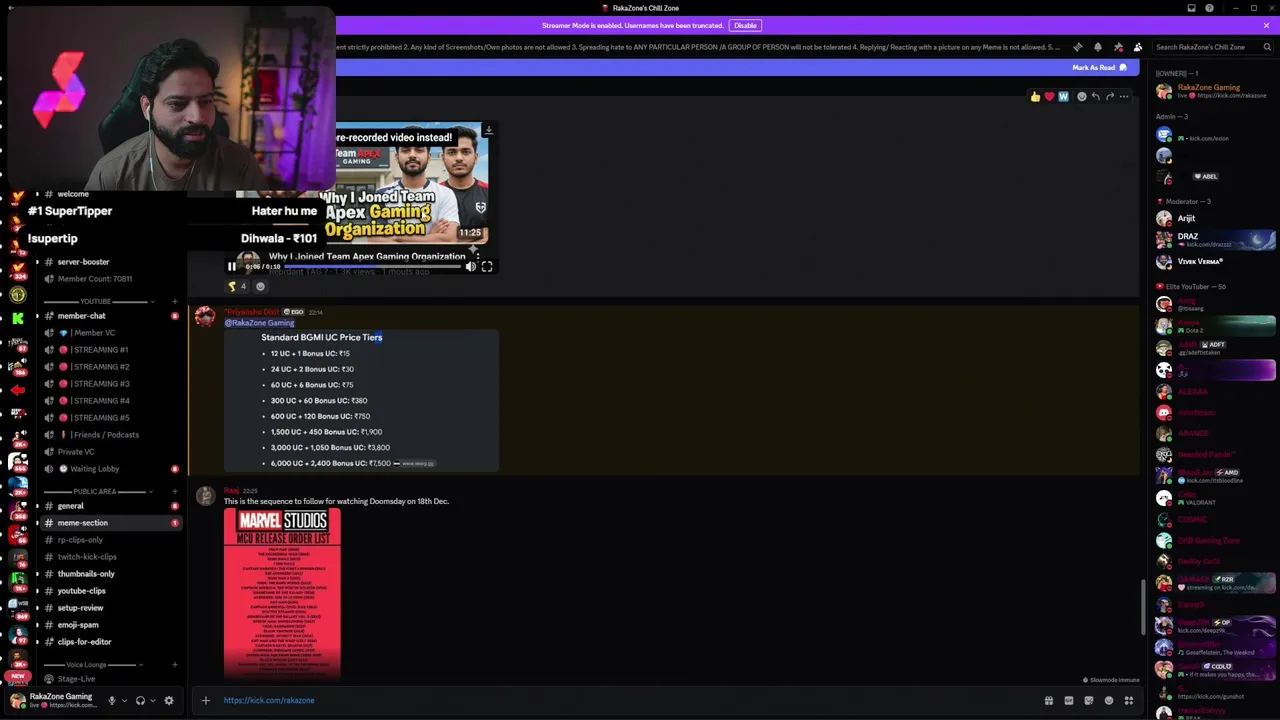Open the Discord inbox icon
Viewport: 1280px width, 720px height.
(x=1191, y=8)
